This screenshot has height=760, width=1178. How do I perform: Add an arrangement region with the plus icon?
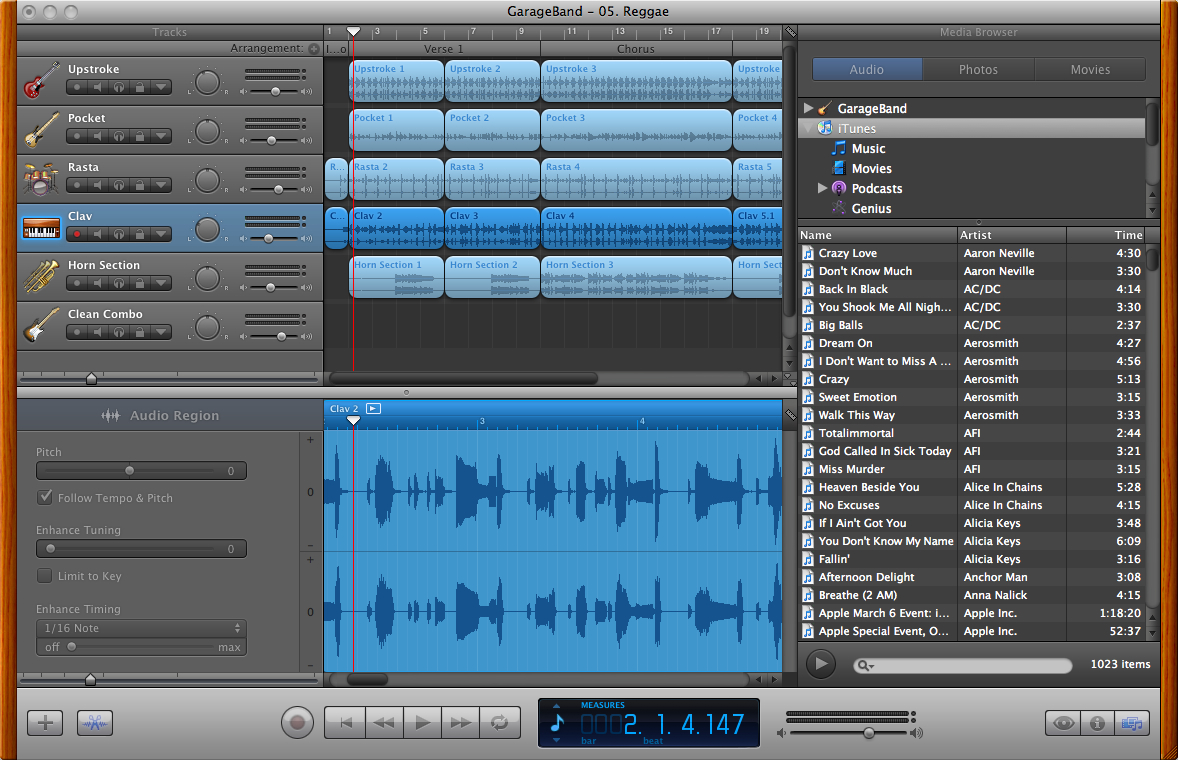click(x=313, y=48)
